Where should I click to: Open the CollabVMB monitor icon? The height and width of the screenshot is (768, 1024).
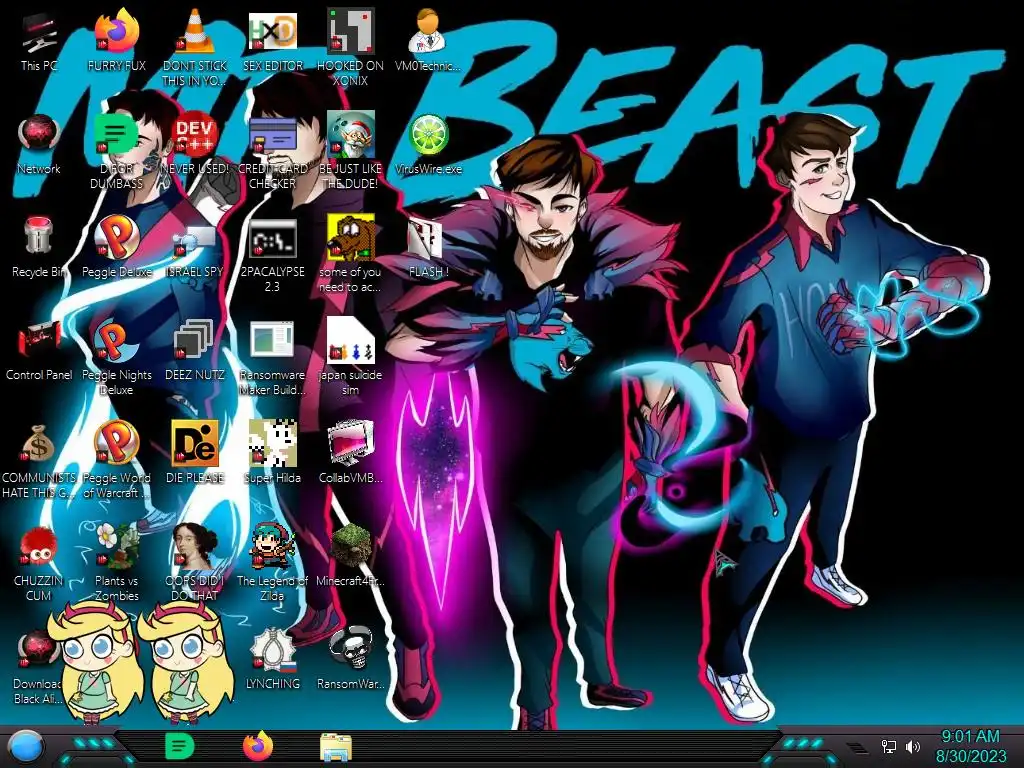(x=350, y=443)
